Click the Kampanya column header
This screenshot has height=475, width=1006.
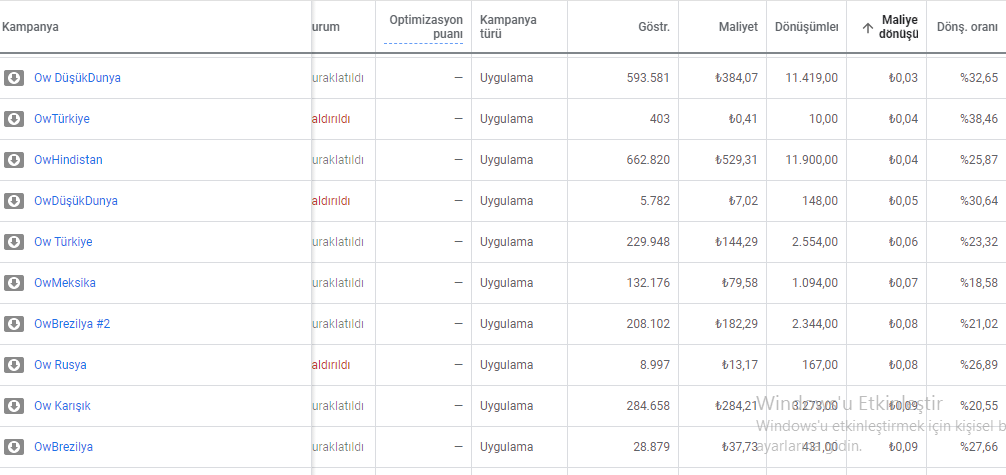click(x=30, y=27)
